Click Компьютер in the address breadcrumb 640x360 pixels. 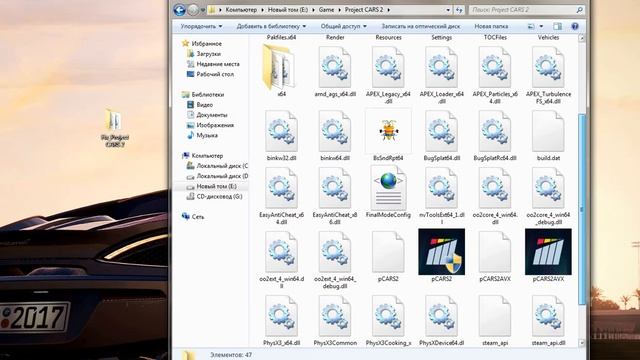click(x=241, y=9)
